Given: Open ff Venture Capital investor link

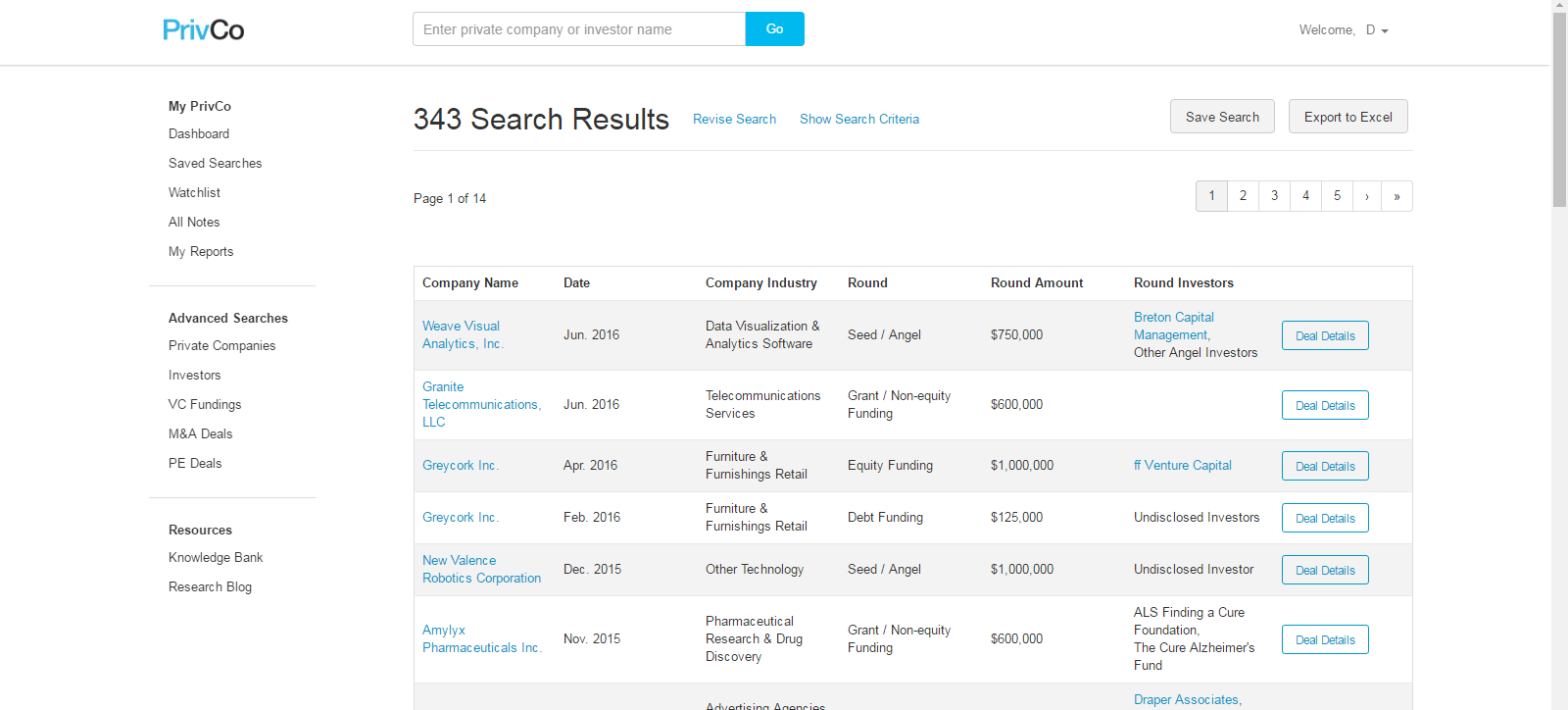Looking at the screenshot, I should point(1183,465).
